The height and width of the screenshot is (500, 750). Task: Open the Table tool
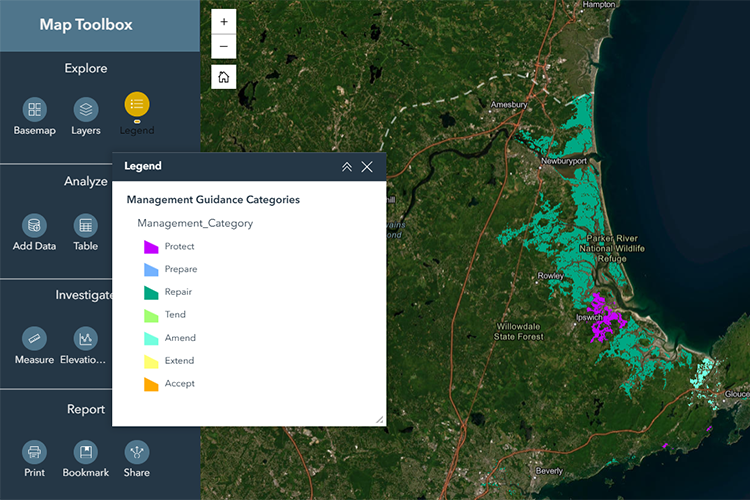(x=86, y=225)
